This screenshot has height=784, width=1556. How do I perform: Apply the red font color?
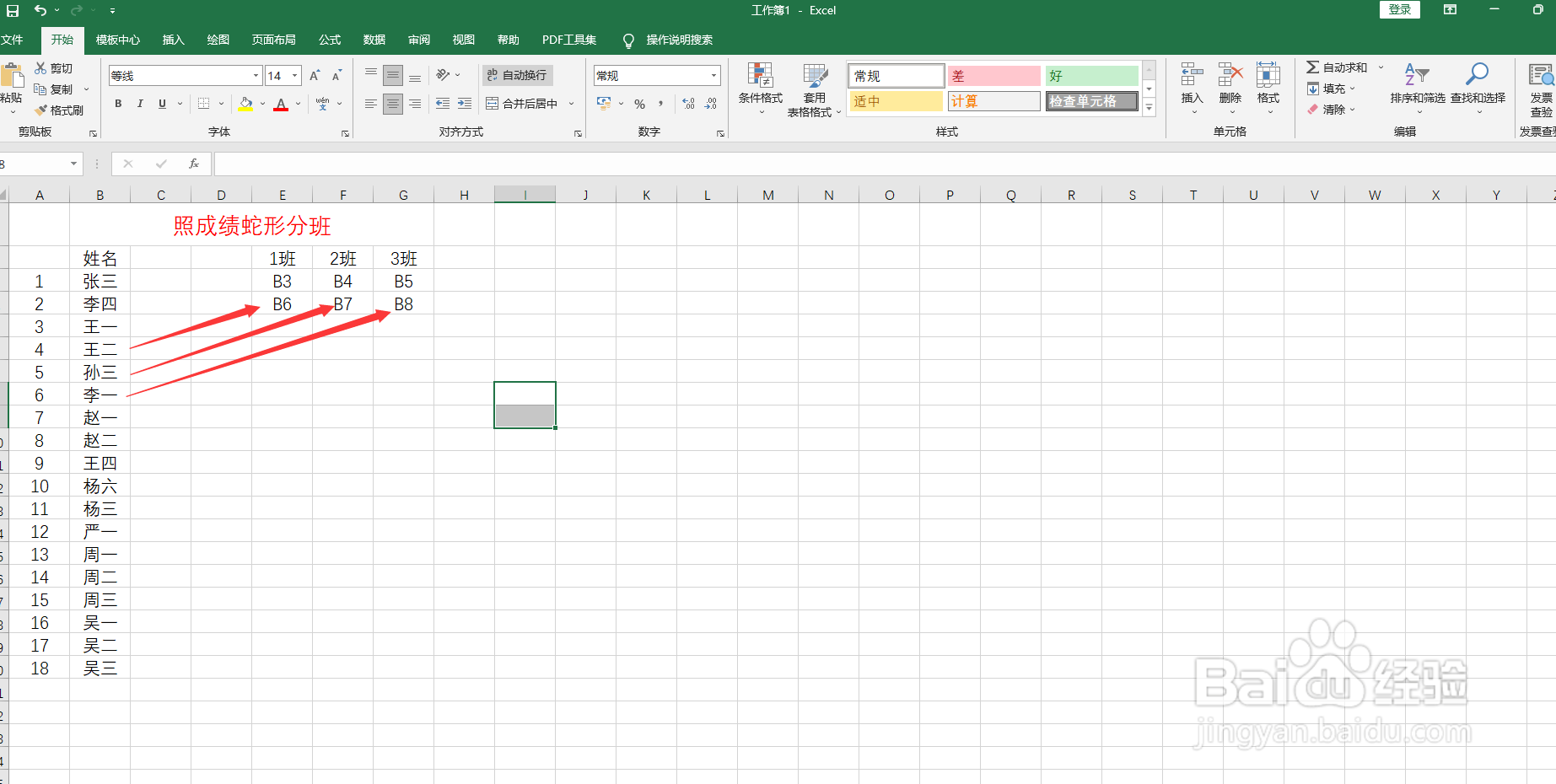tap(282, 104)
